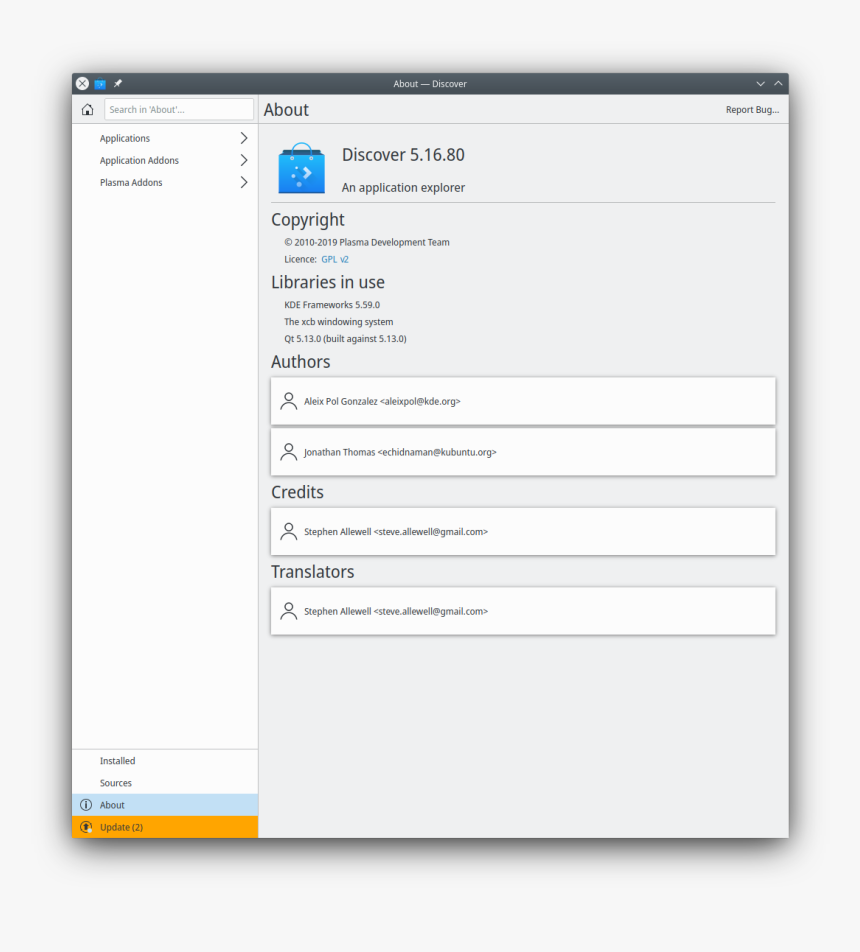Click the Update arrow icon in sidebar
The image size is (860, 952).
86,827
